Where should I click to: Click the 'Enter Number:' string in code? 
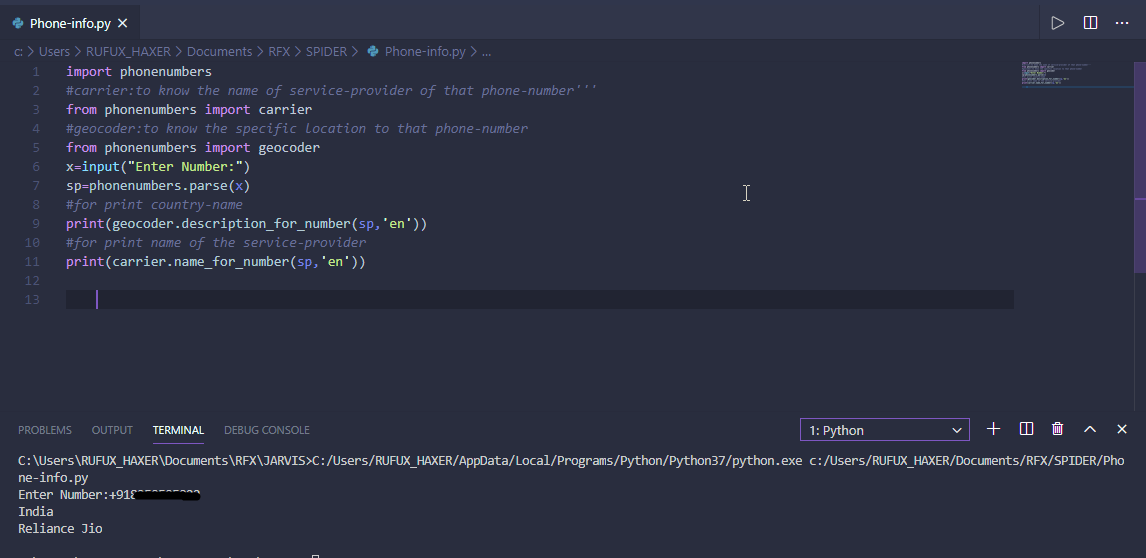point(185,167)
